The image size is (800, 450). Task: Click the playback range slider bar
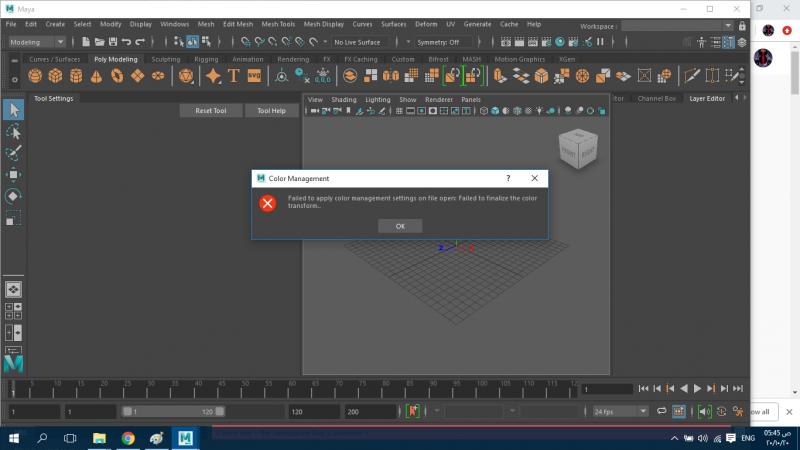[173, 411]
